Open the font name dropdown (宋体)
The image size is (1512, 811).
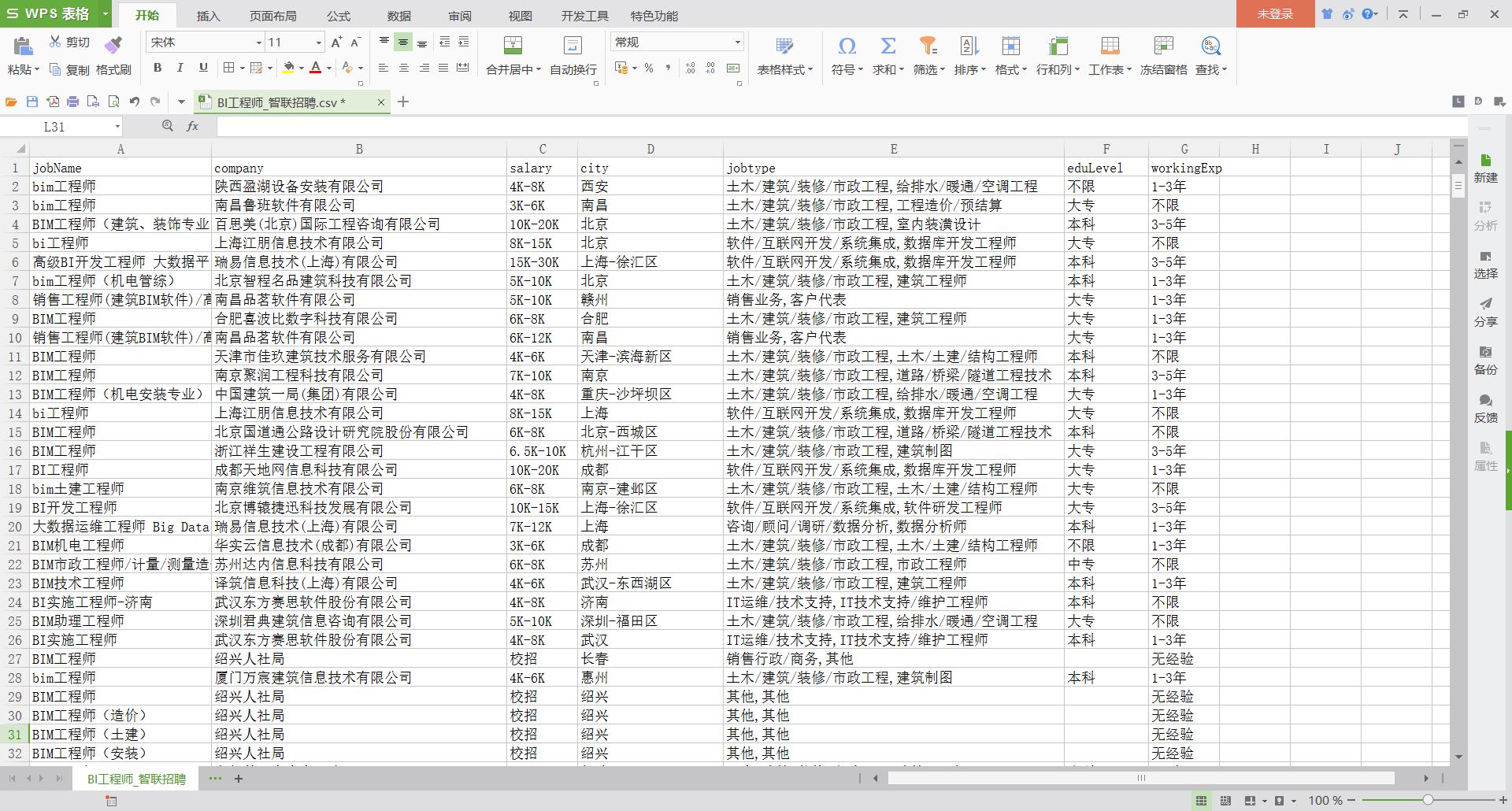pos(259,43)
